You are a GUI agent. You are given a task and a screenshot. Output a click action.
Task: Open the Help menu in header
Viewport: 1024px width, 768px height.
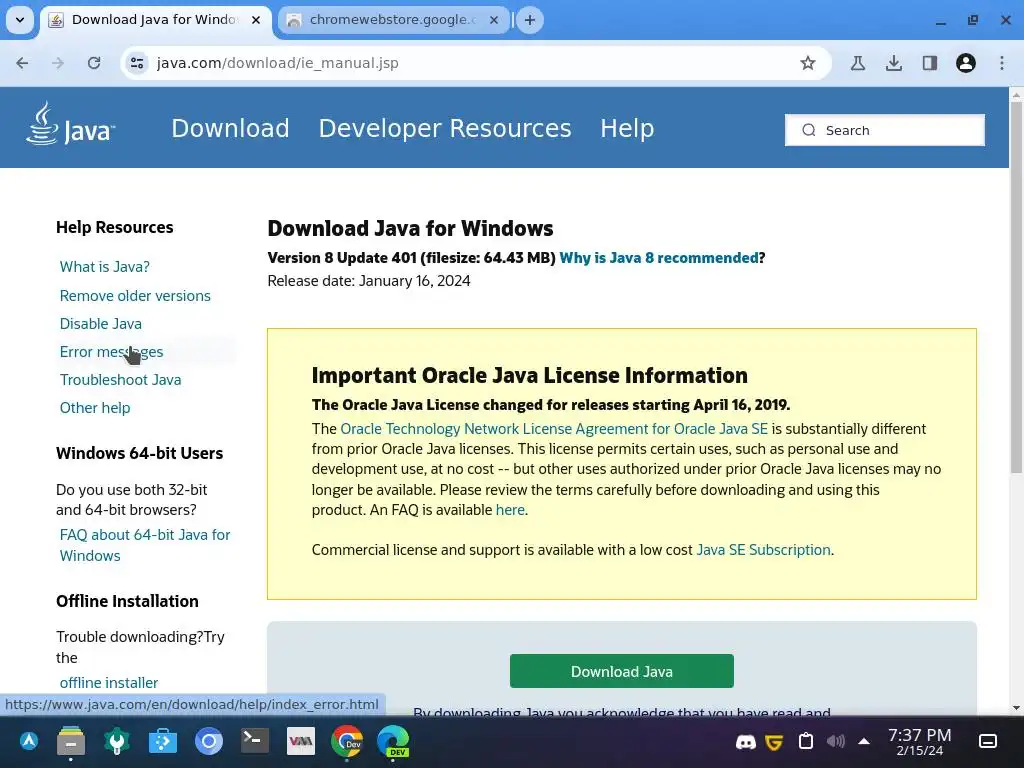[x=627, y=128]
